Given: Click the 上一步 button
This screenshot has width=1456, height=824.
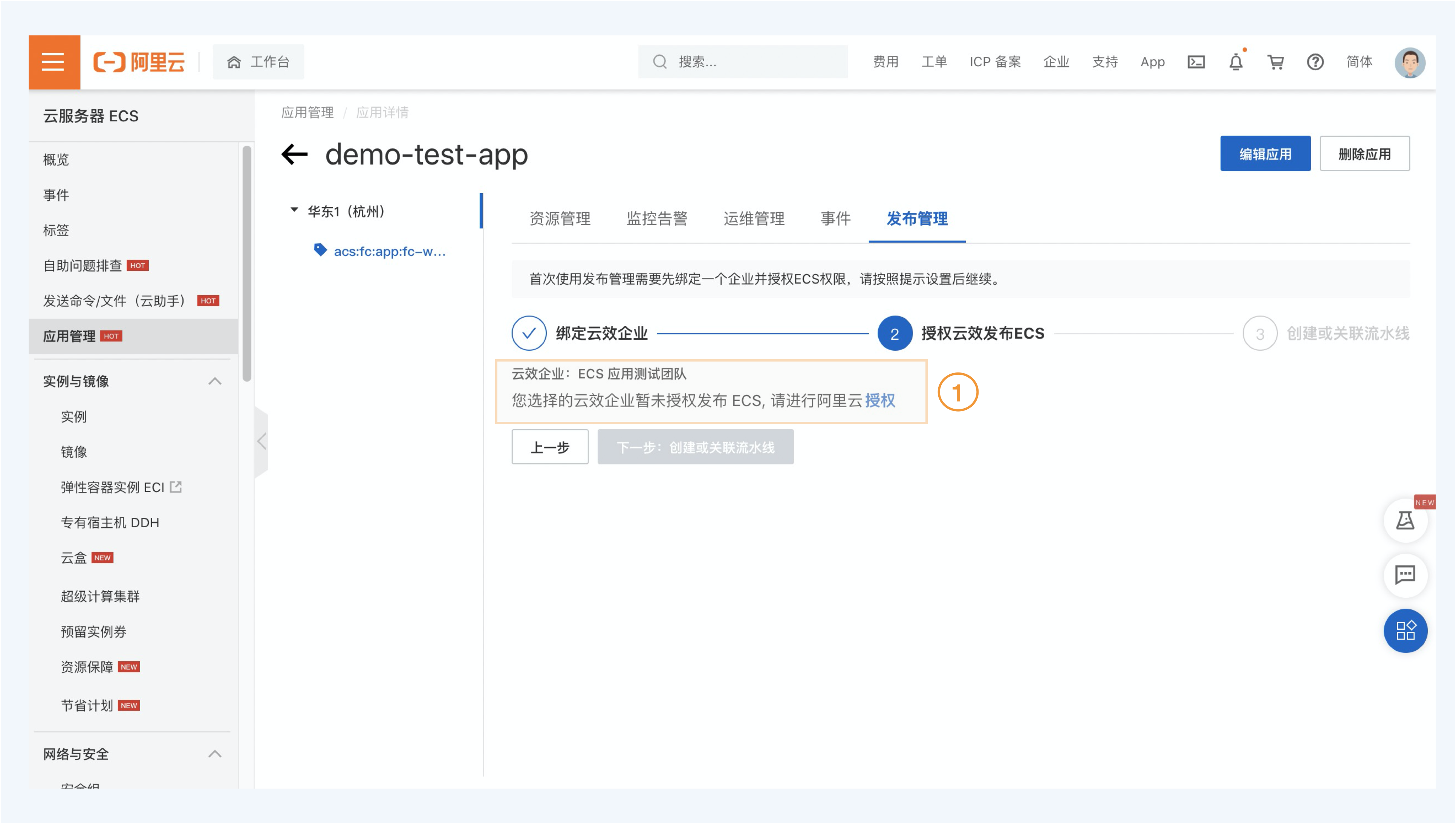Looking at the screenshot, I should pos(550,447).
